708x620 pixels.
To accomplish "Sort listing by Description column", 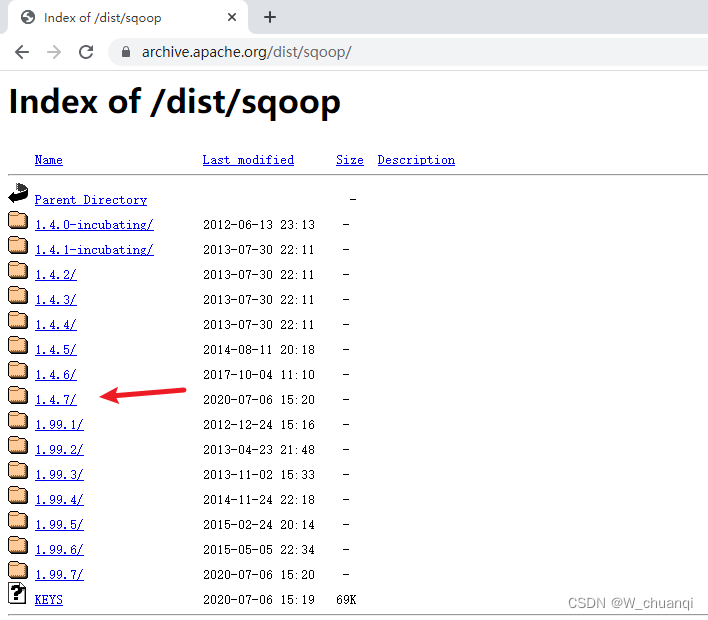I will [x=416, y=160].
